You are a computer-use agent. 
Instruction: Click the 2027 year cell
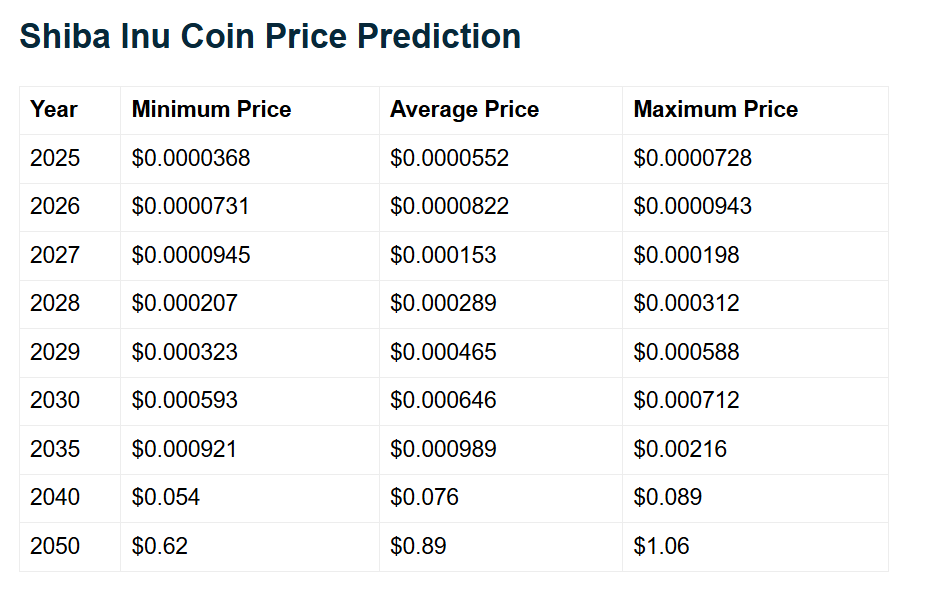[x=55, y=255]
